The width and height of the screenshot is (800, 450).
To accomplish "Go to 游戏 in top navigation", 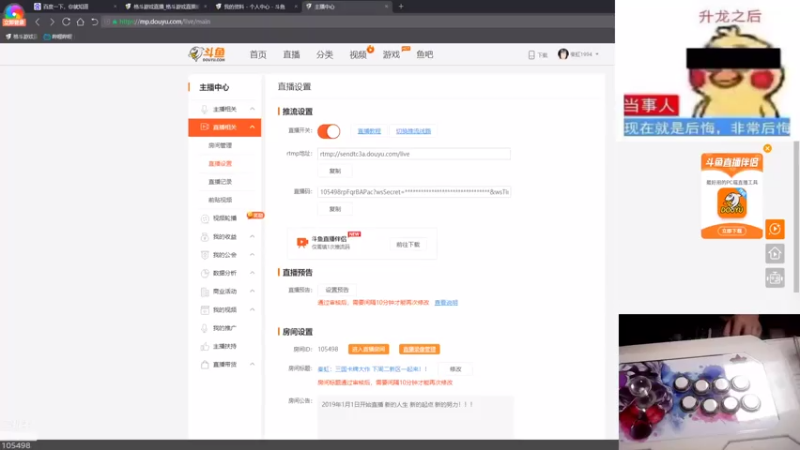I will point(391,55).
